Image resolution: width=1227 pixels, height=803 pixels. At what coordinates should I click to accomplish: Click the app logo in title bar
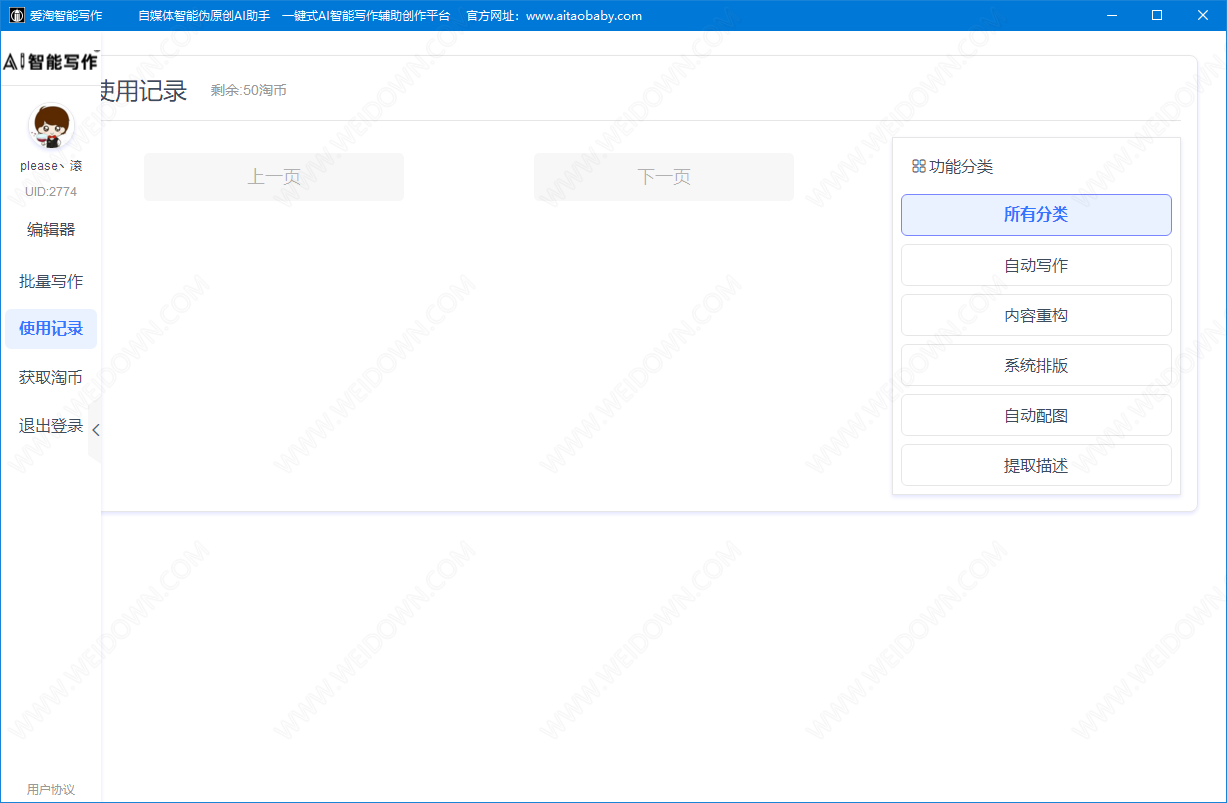tap(17, 16)
